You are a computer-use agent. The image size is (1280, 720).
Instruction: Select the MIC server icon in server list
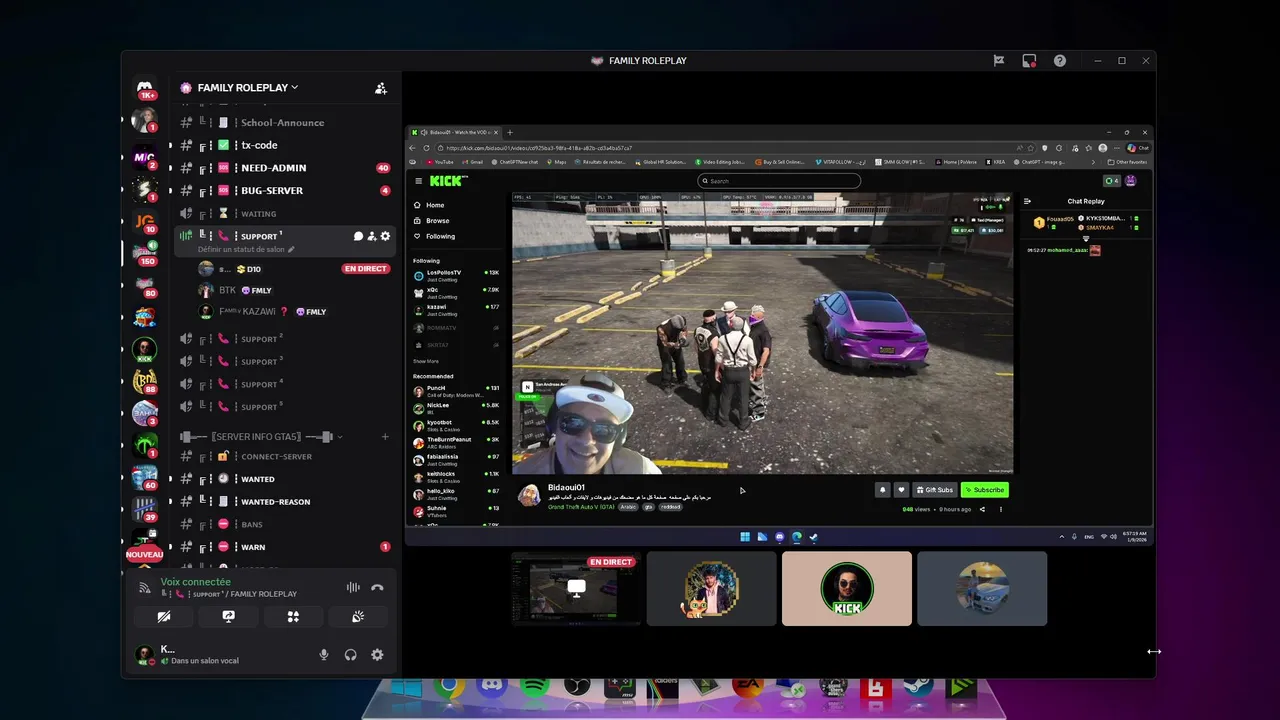coord(145,156)
